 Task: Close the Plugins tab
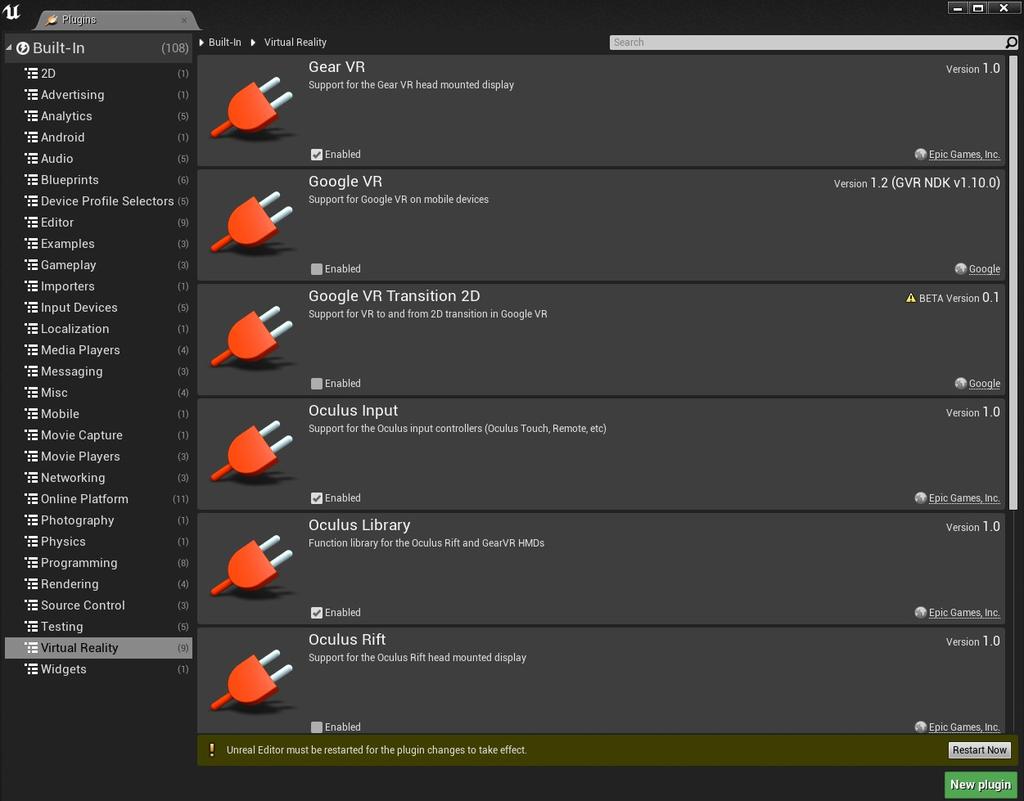click(184, 20)
